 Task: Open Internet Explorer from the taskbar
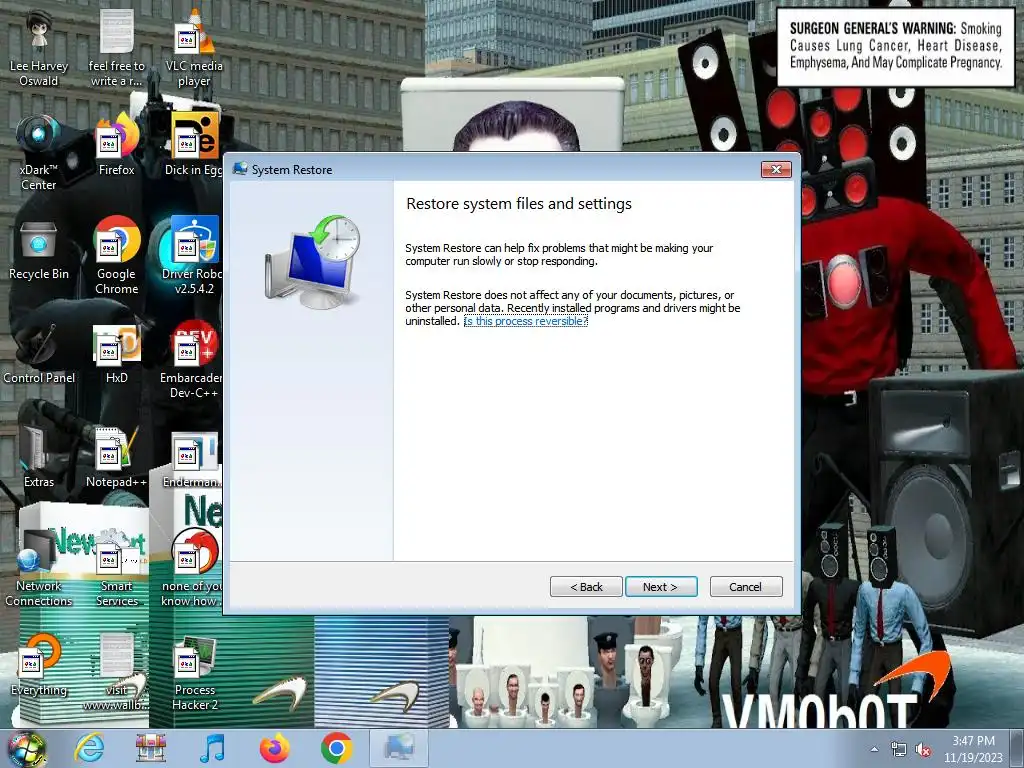pyautogui.click(x=89, y=748)
